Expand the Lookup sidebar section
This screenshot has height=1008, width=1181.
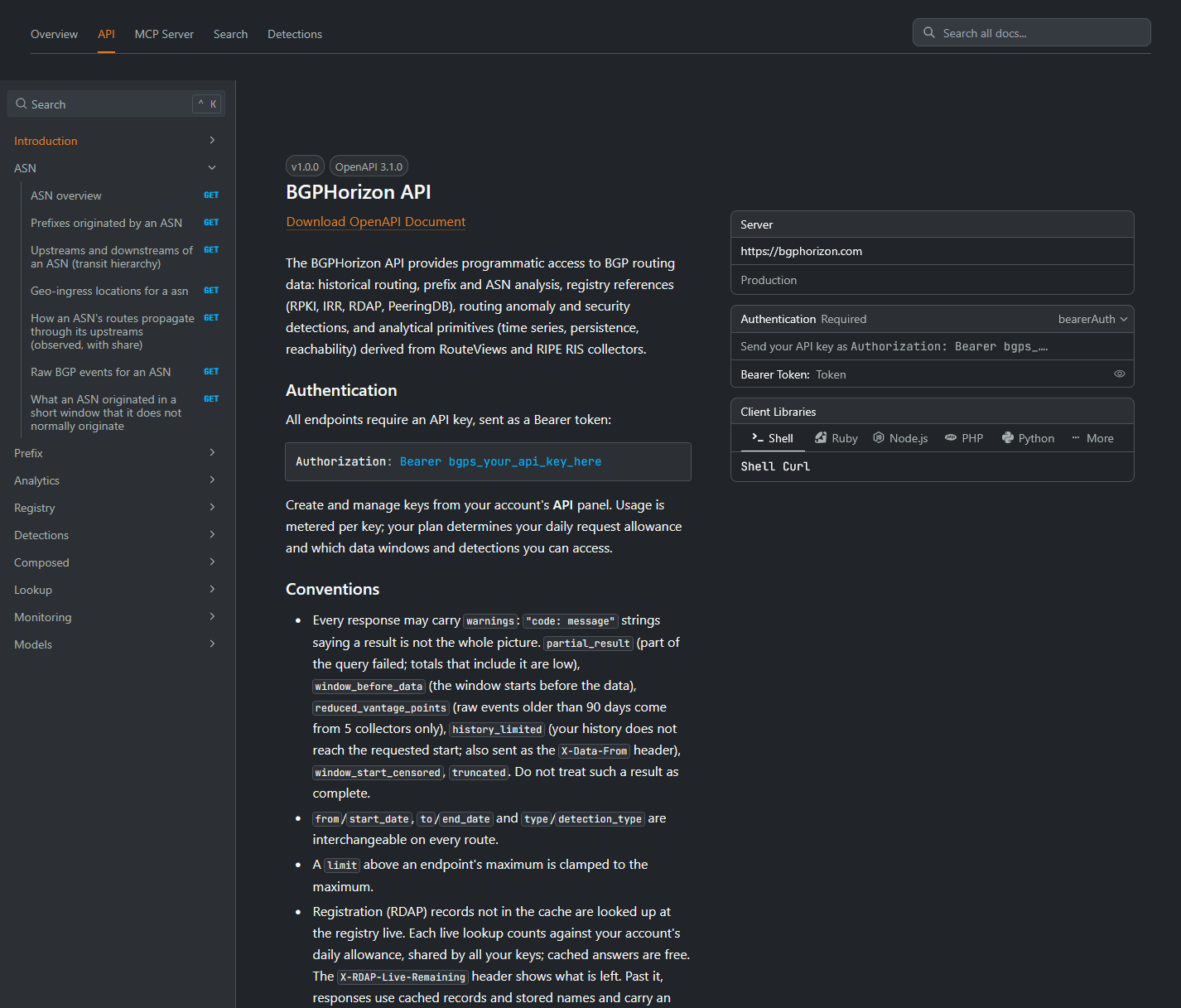click(212, 590)
